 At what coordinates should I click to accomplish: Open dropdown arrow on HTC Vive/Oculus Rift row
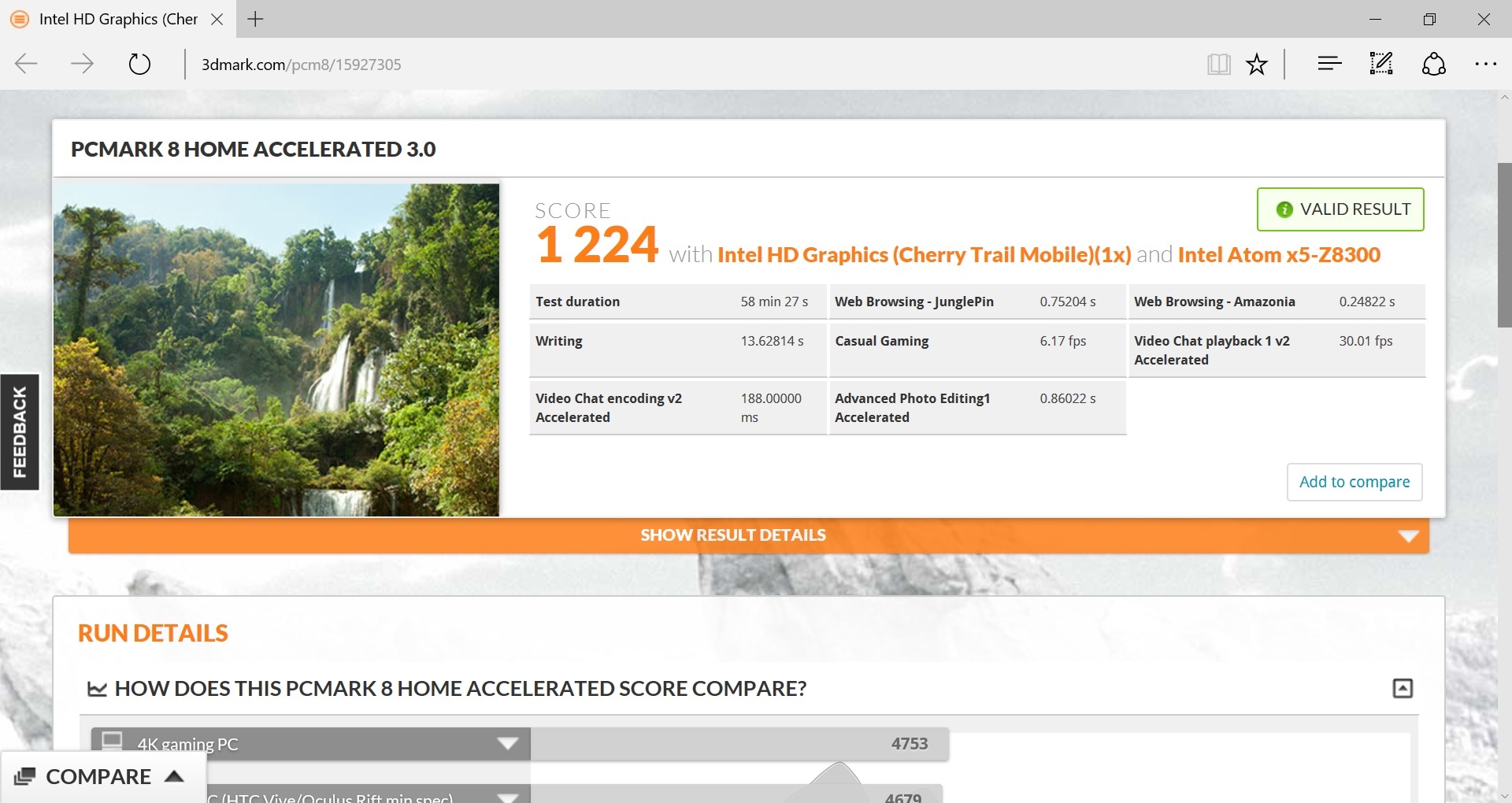tap(508, 797)
